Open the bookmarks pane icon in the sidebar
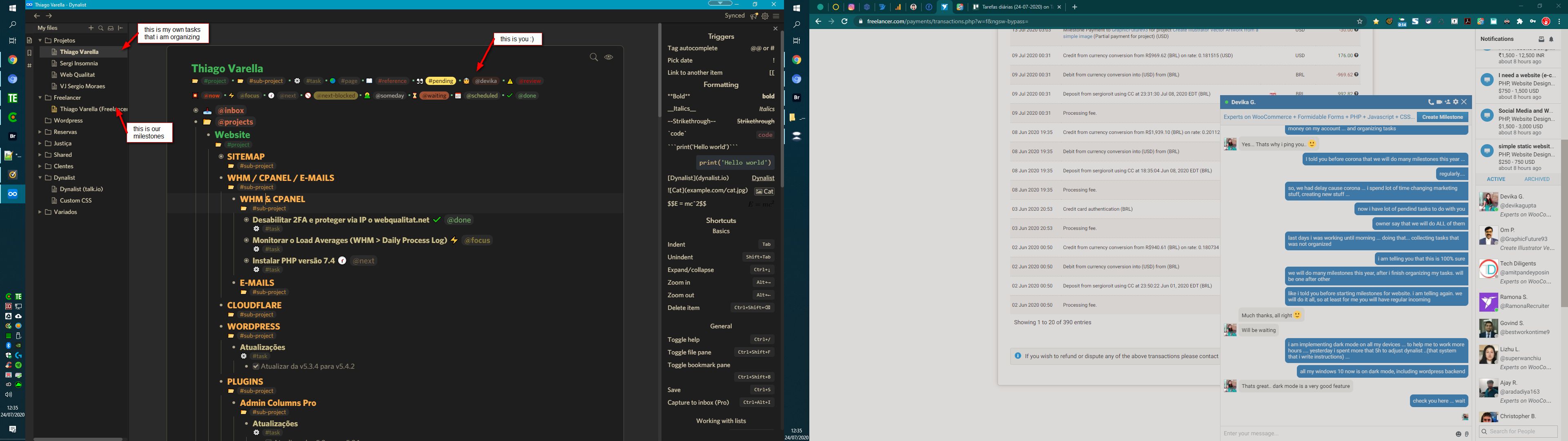 [29, 53]
